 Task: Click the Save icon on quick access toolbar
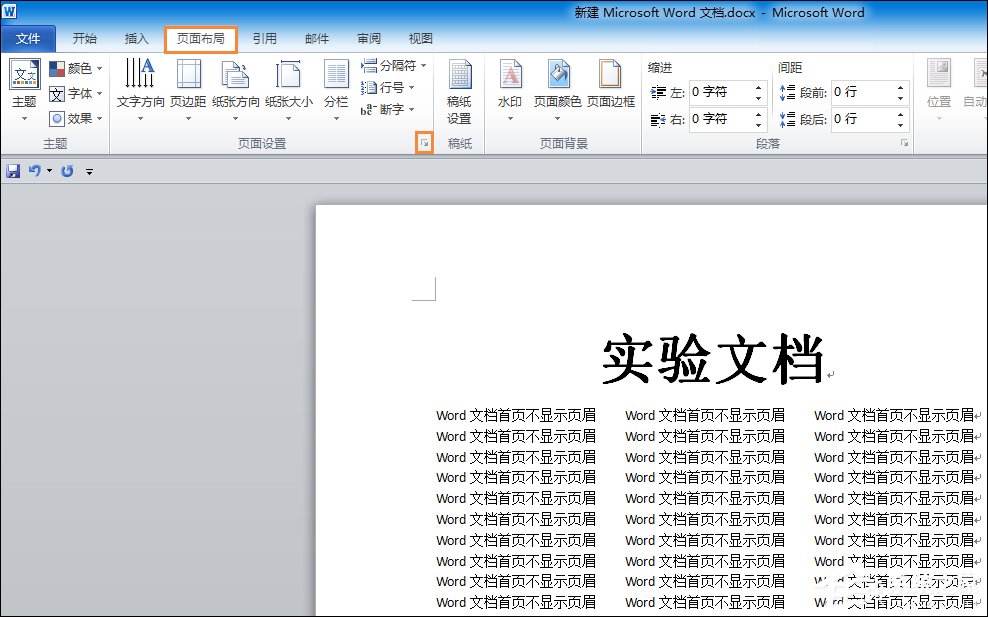coord(12,170)
